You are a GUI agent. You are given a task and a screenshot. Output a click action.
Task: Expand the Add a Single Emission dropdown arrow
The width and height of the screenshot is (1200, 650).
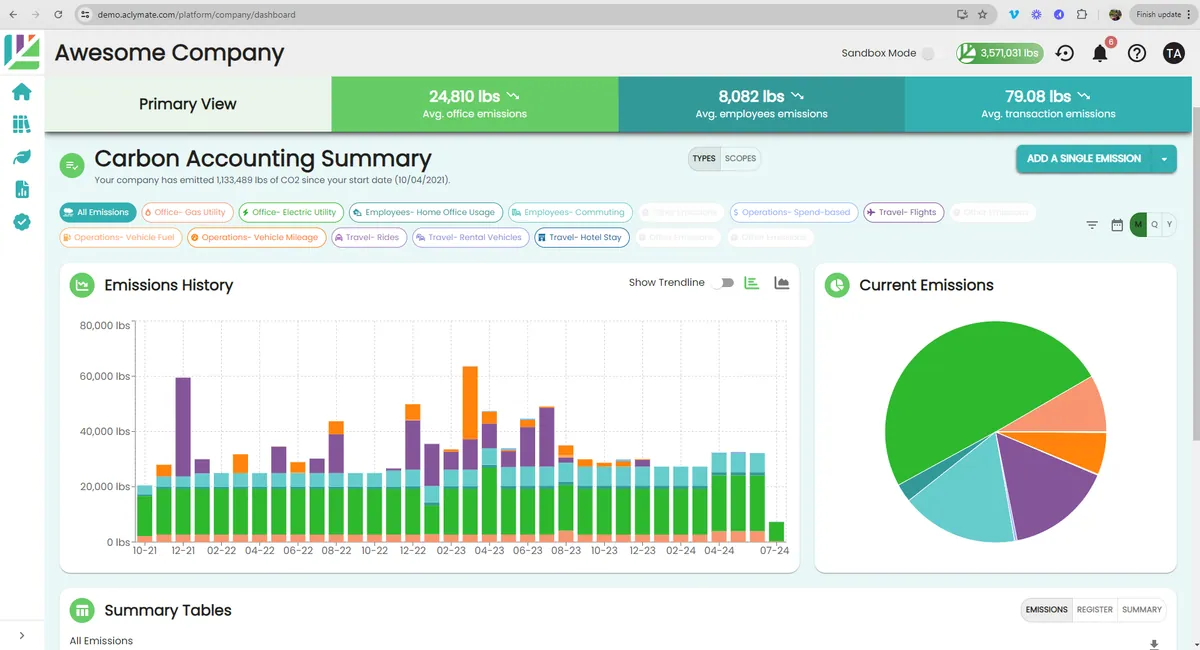tap(1164, 159)
